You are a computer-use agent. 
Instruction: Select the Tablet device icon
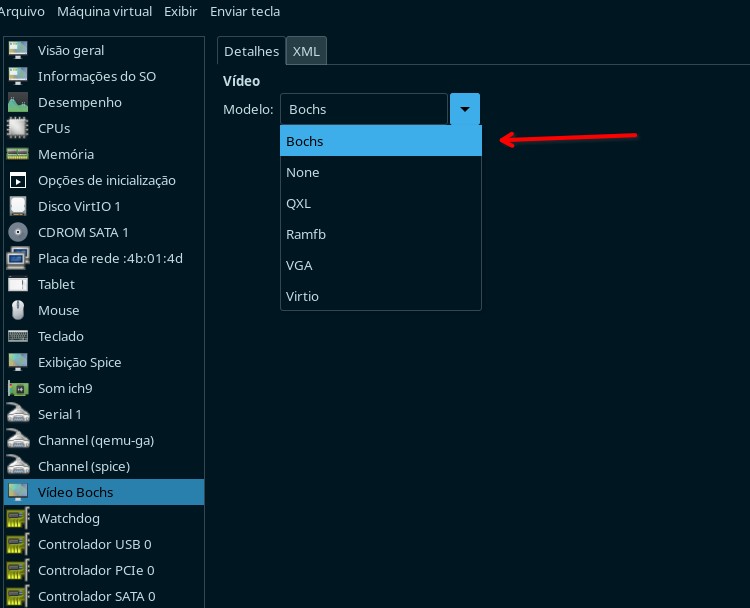pyautogui.click(x=18, y=284)
